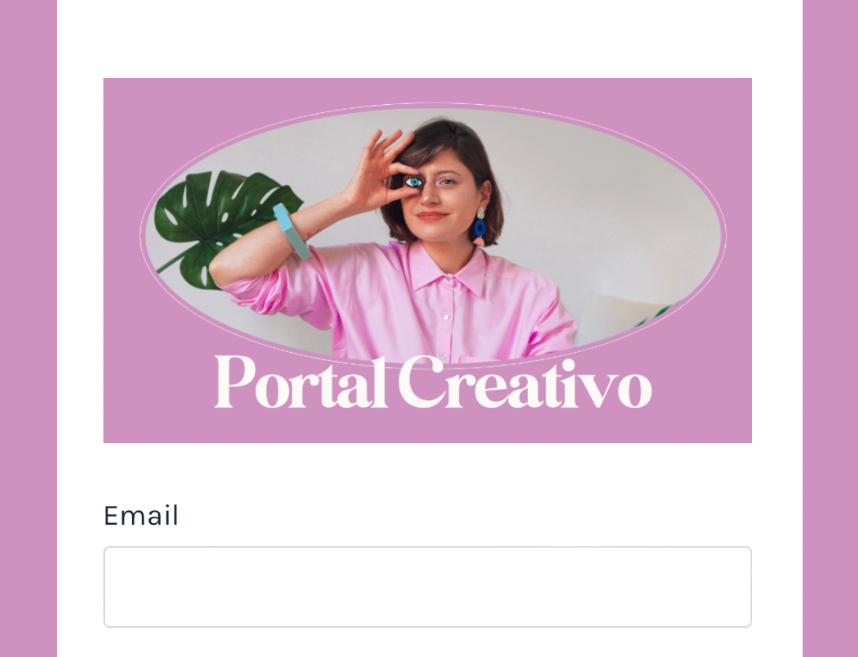Click the painted eye on her hand
Image resolution: width=858 pixels, height=657 pixels.
414,182
